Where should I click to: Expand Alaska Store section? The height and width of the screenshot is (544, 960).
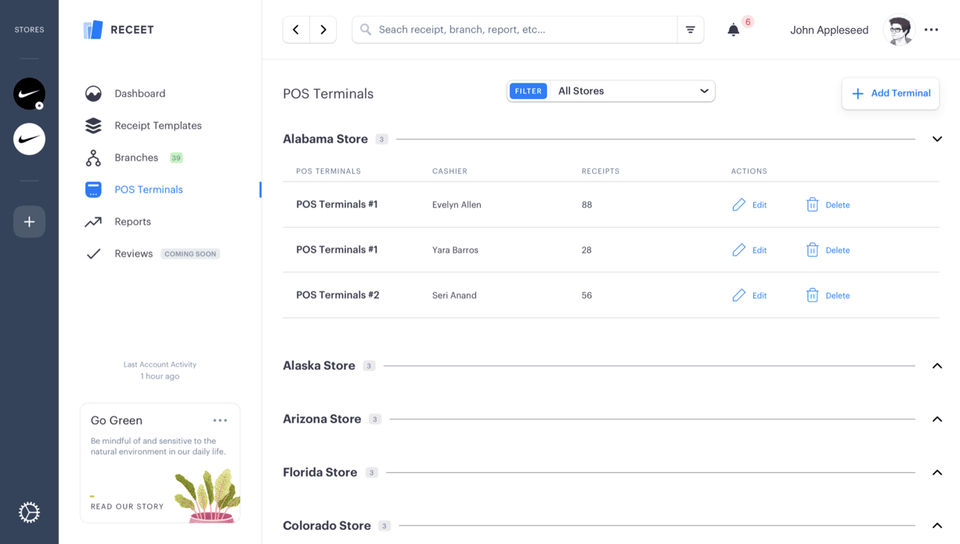[937, 366]
